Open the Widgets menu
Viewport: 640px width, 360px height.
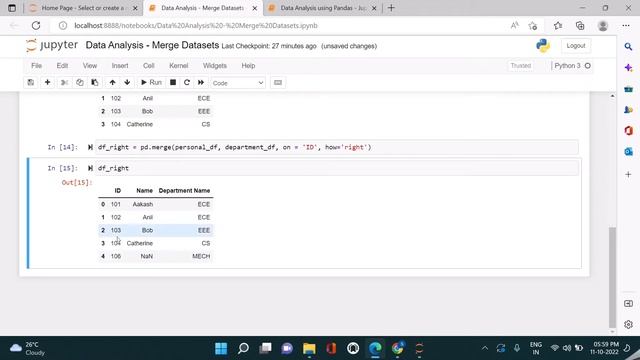(x=215, y=66)
